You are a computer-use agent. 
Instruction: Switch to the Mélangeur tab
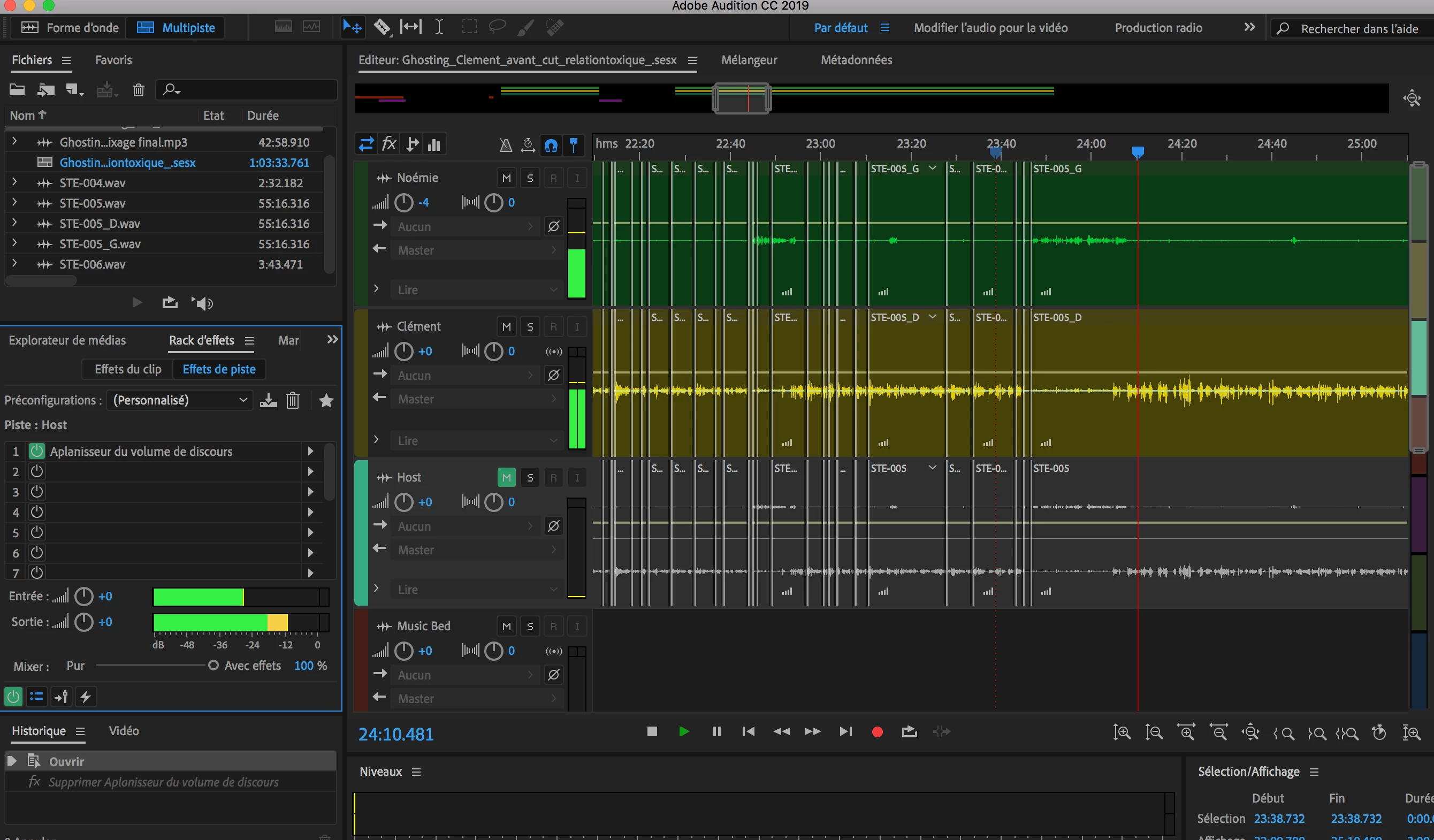click(x=749, y=60)
